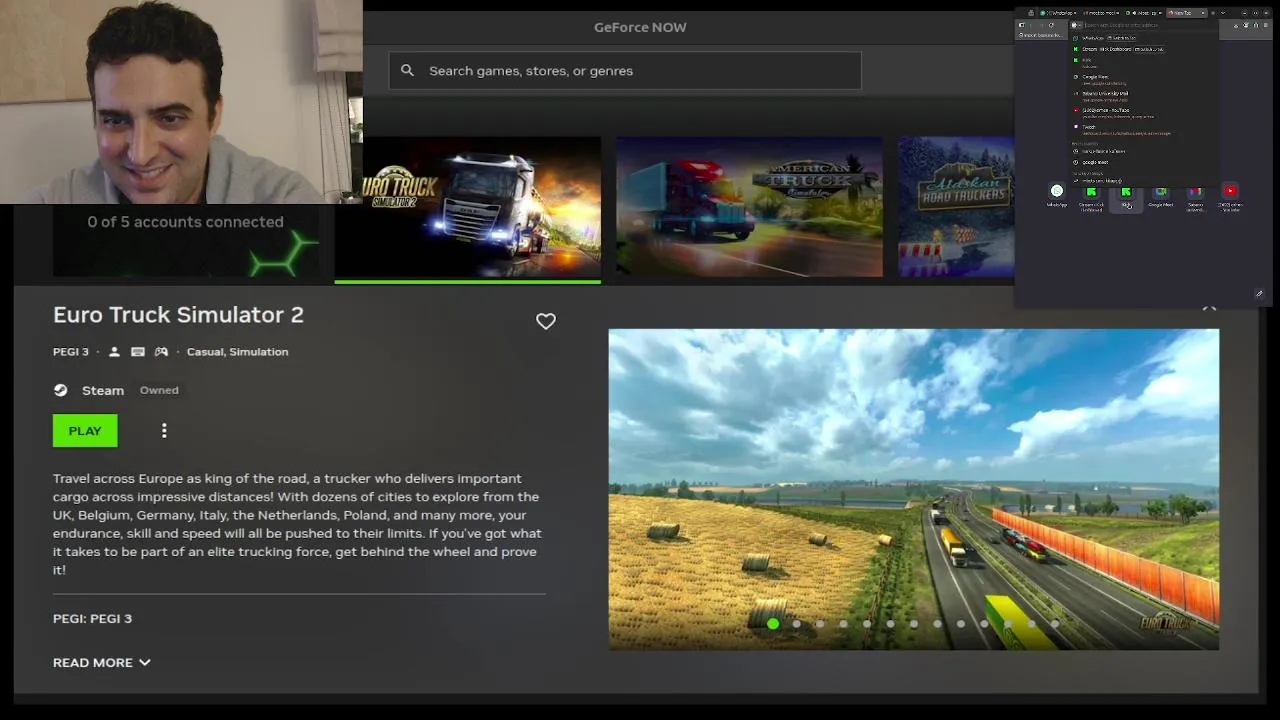Focus the Search games, stores, or genres field
Screen dimensions: 1280x720
click(625, 70)
